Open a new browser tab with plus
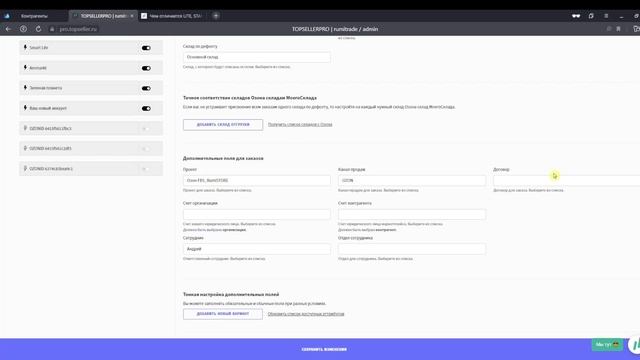The height and width of the screenshot is (360, 640). pos(216,16)
